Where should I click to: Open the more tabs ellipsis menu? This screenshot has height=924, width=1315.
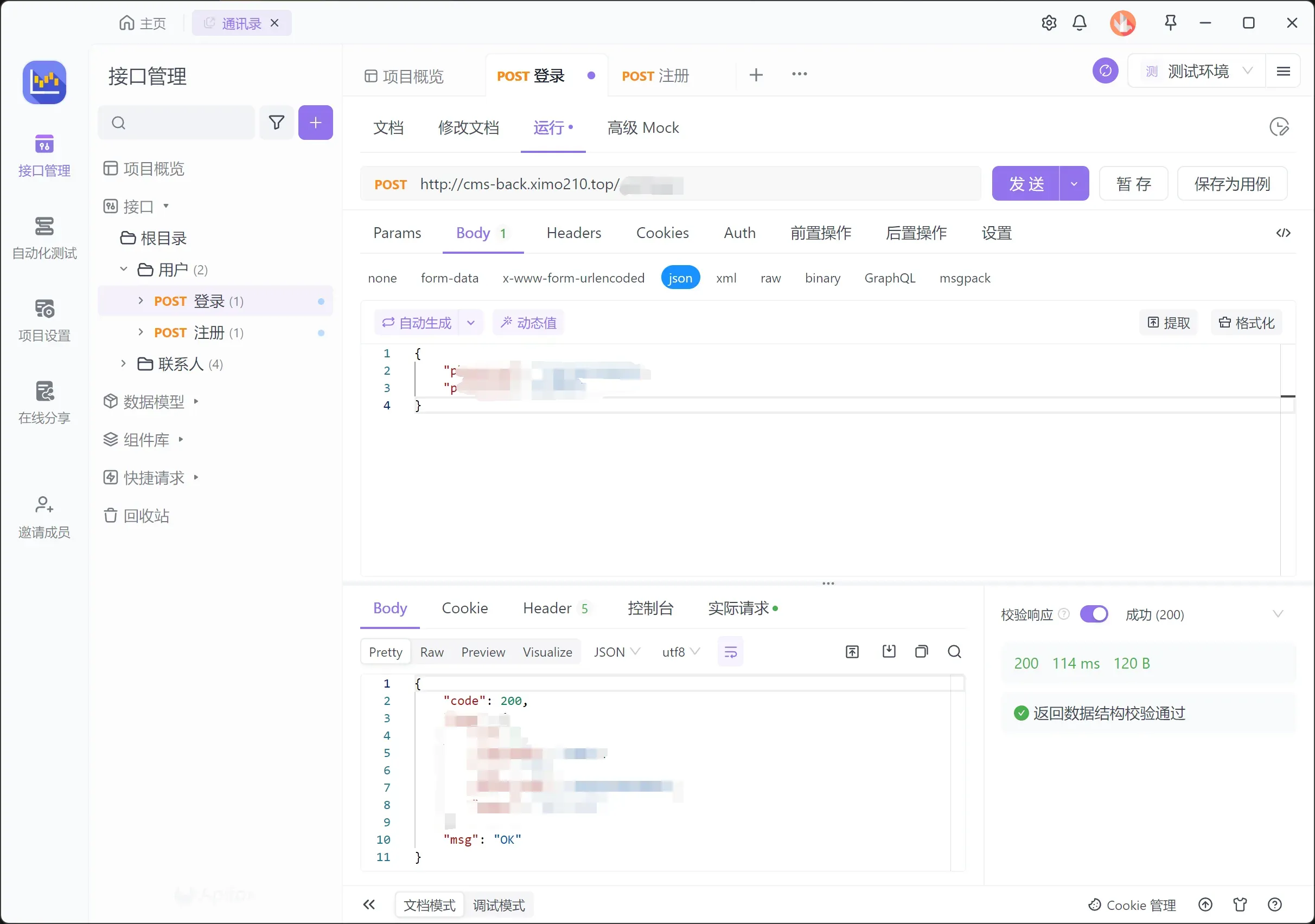pos(800,74)
